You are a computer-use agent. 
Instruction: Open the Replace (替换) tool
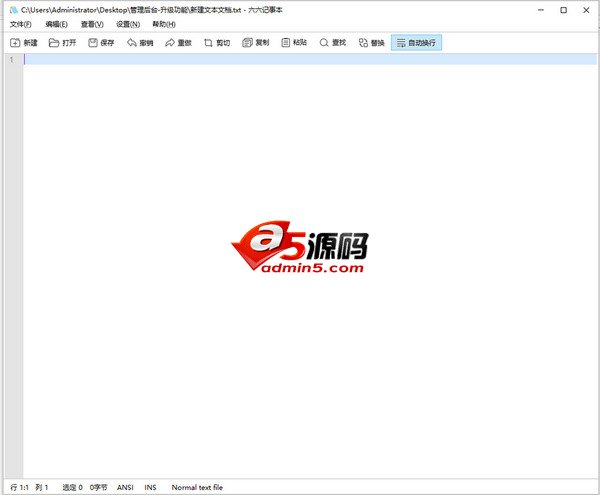pyautogui.click(x=371, y=43)
